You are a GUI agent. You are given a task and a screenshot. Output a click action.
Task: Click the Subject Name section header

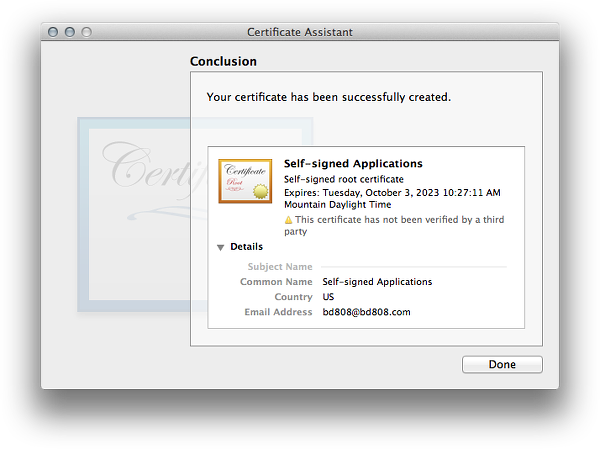[280, 267]
